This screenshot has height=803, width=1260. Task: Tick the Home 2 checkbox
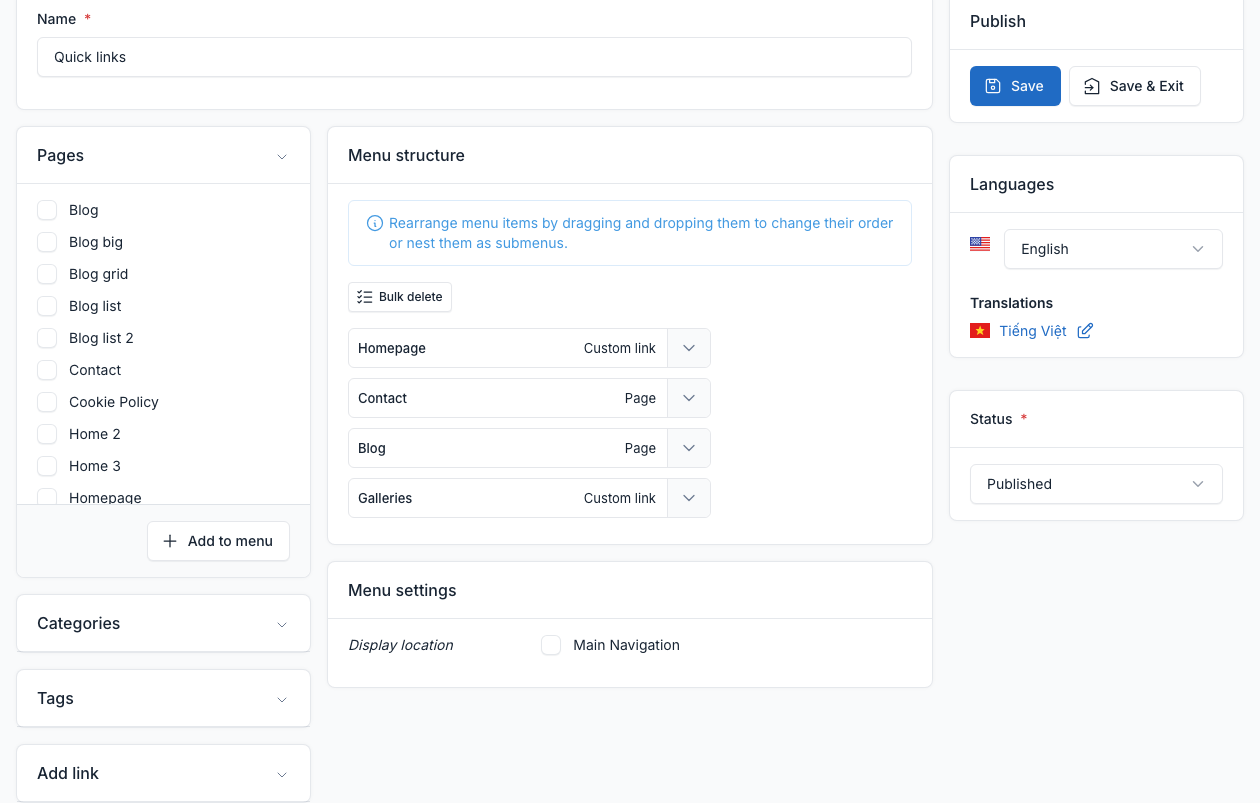(47, 434)
